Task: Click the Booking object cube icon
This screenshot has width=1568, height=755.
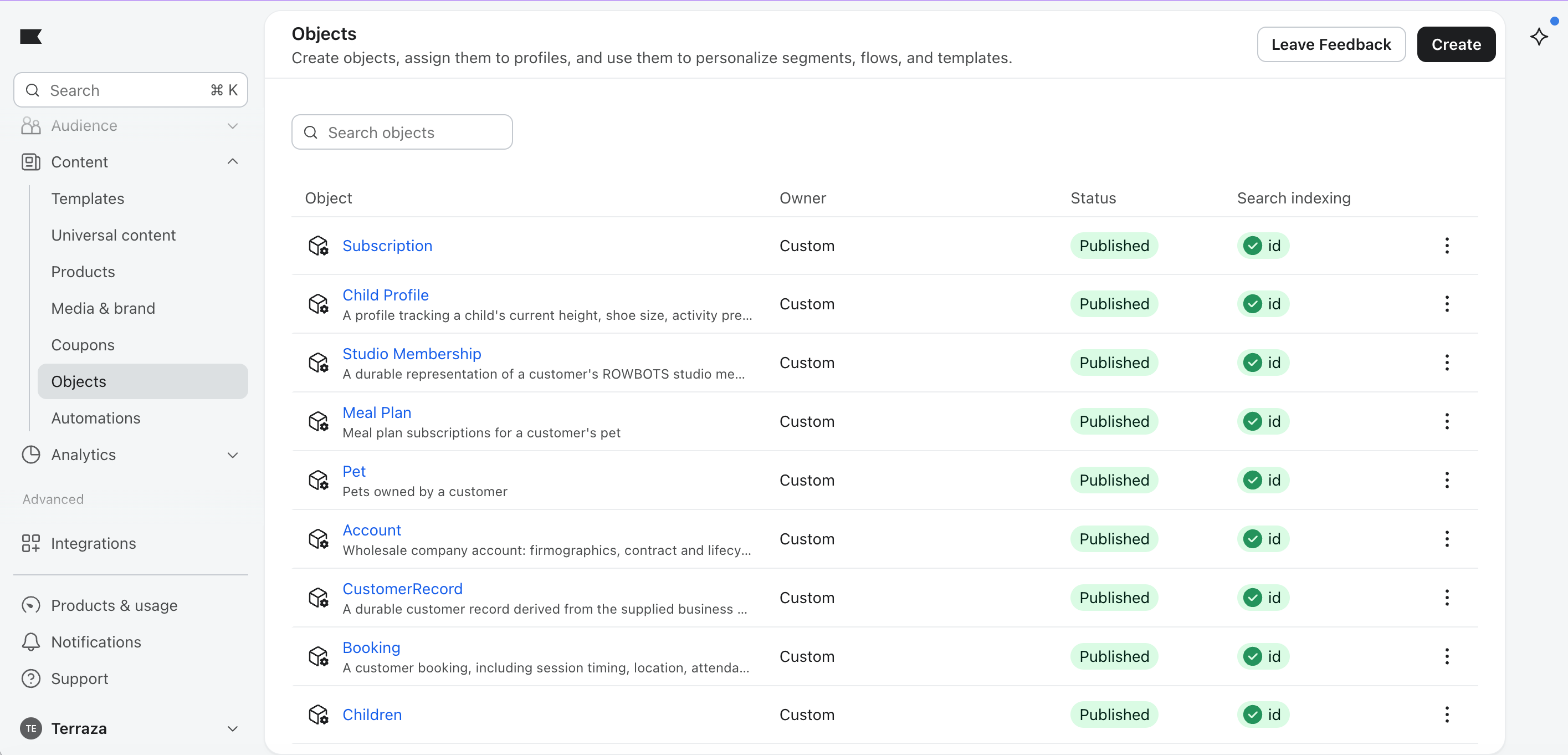Action: tap(319, 656)
